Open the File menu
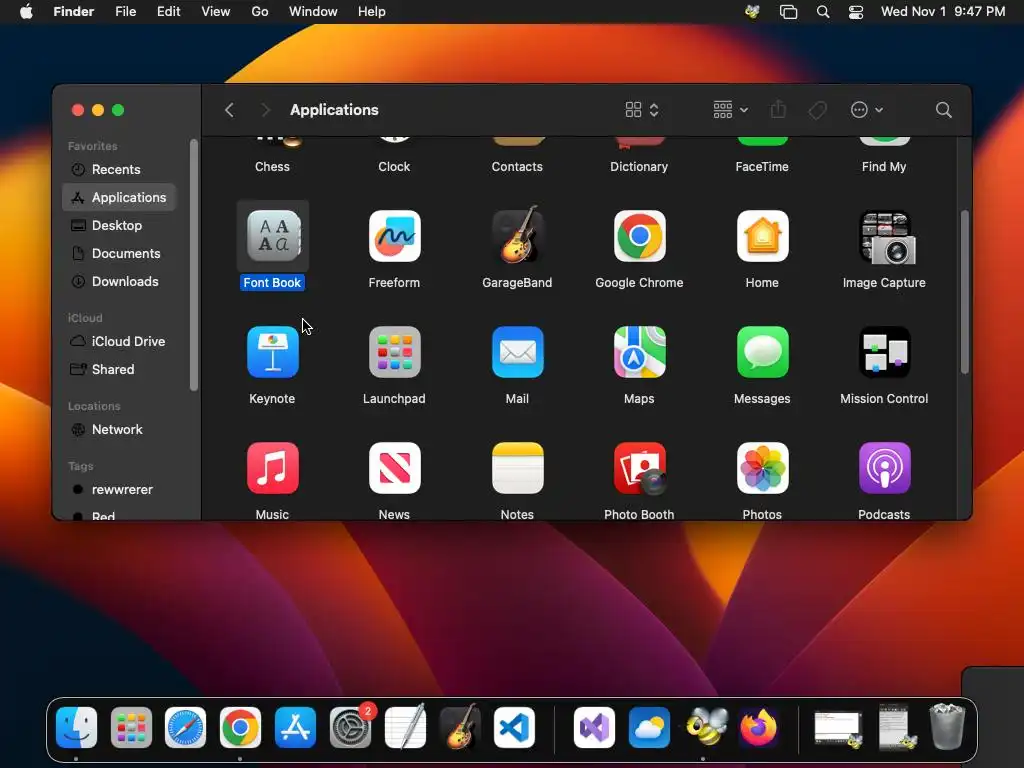This screenshot has height=768, width=1024. (x=125, y=12)
